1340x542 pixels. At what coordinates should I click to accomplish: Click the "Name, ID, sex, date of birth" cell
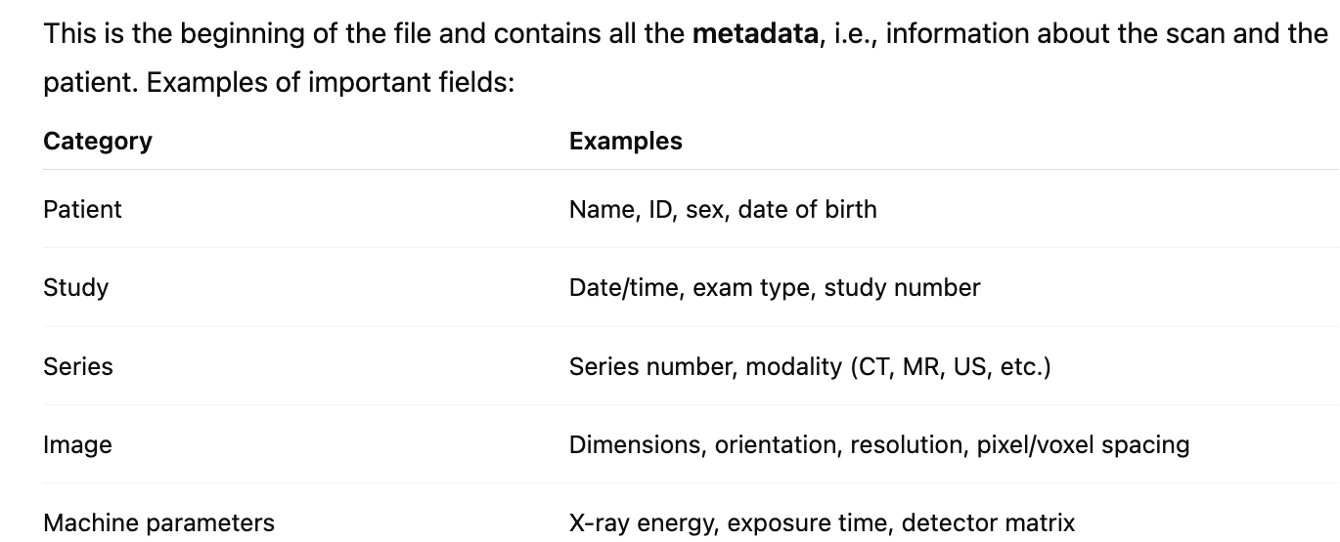(x=722, y=210)
